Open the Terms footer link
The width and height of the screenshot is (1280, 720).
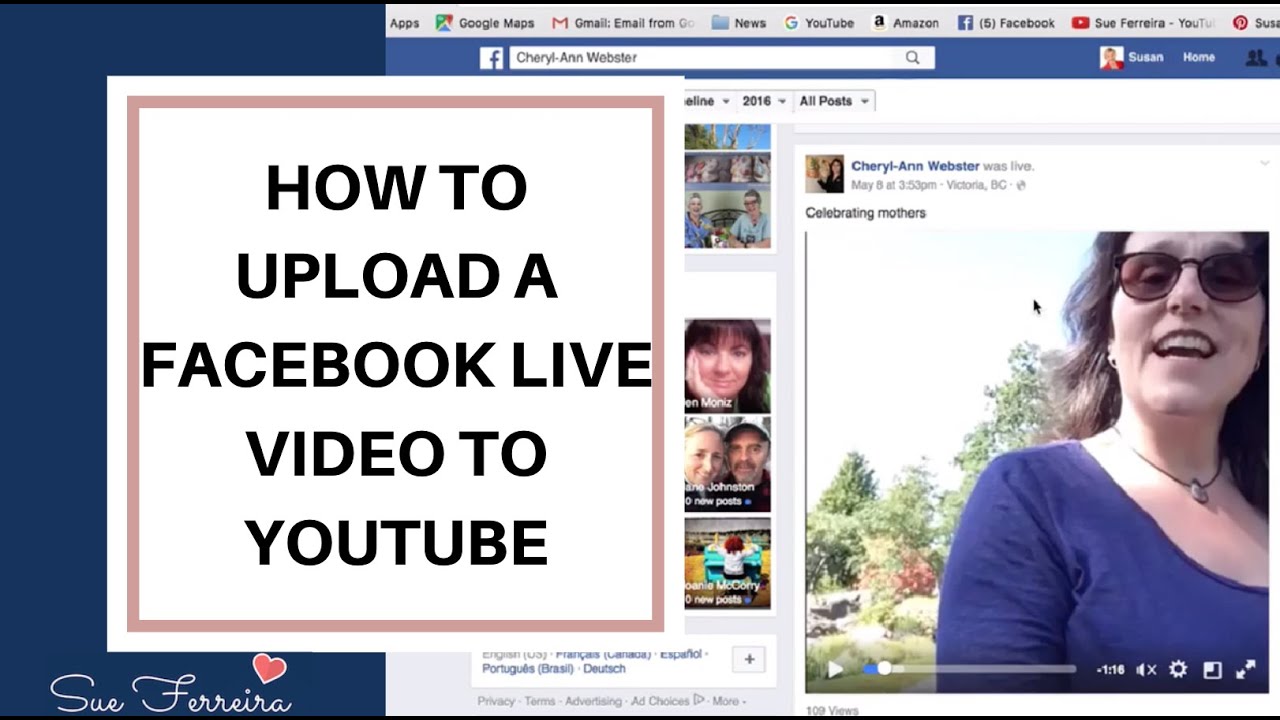tap(540, 701)
